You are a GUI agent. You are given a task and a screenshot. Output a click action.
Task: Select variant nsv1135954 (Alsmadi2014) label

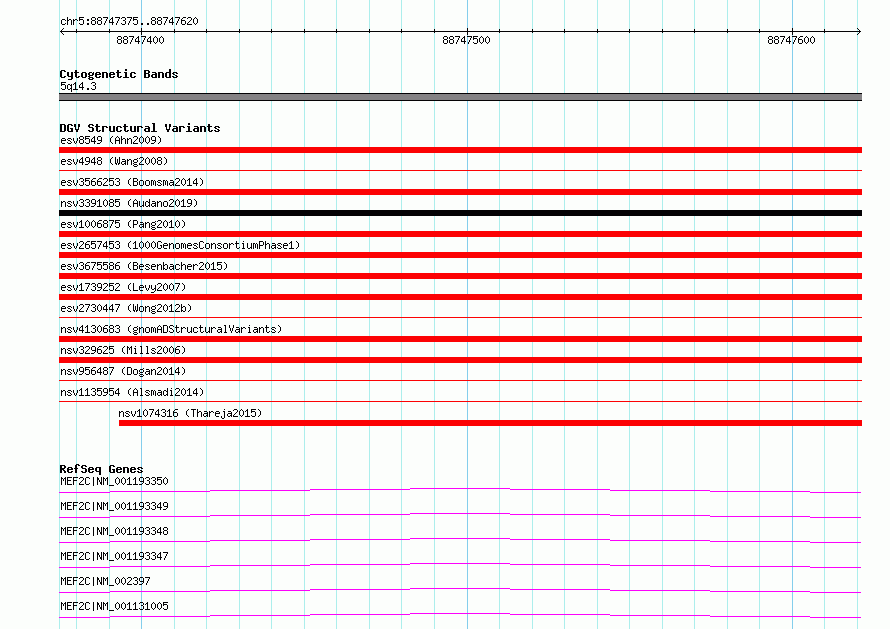132,392
